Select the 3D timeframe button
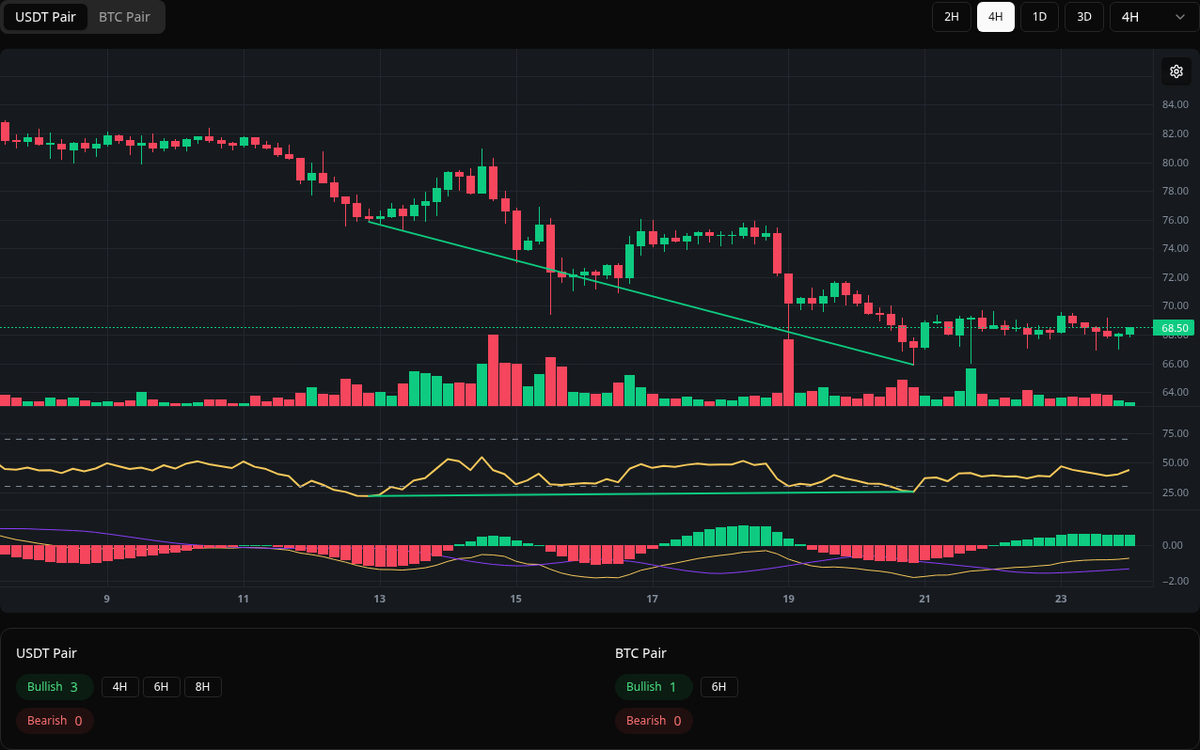1200x750 pixels. click(x=1083, y=17)
